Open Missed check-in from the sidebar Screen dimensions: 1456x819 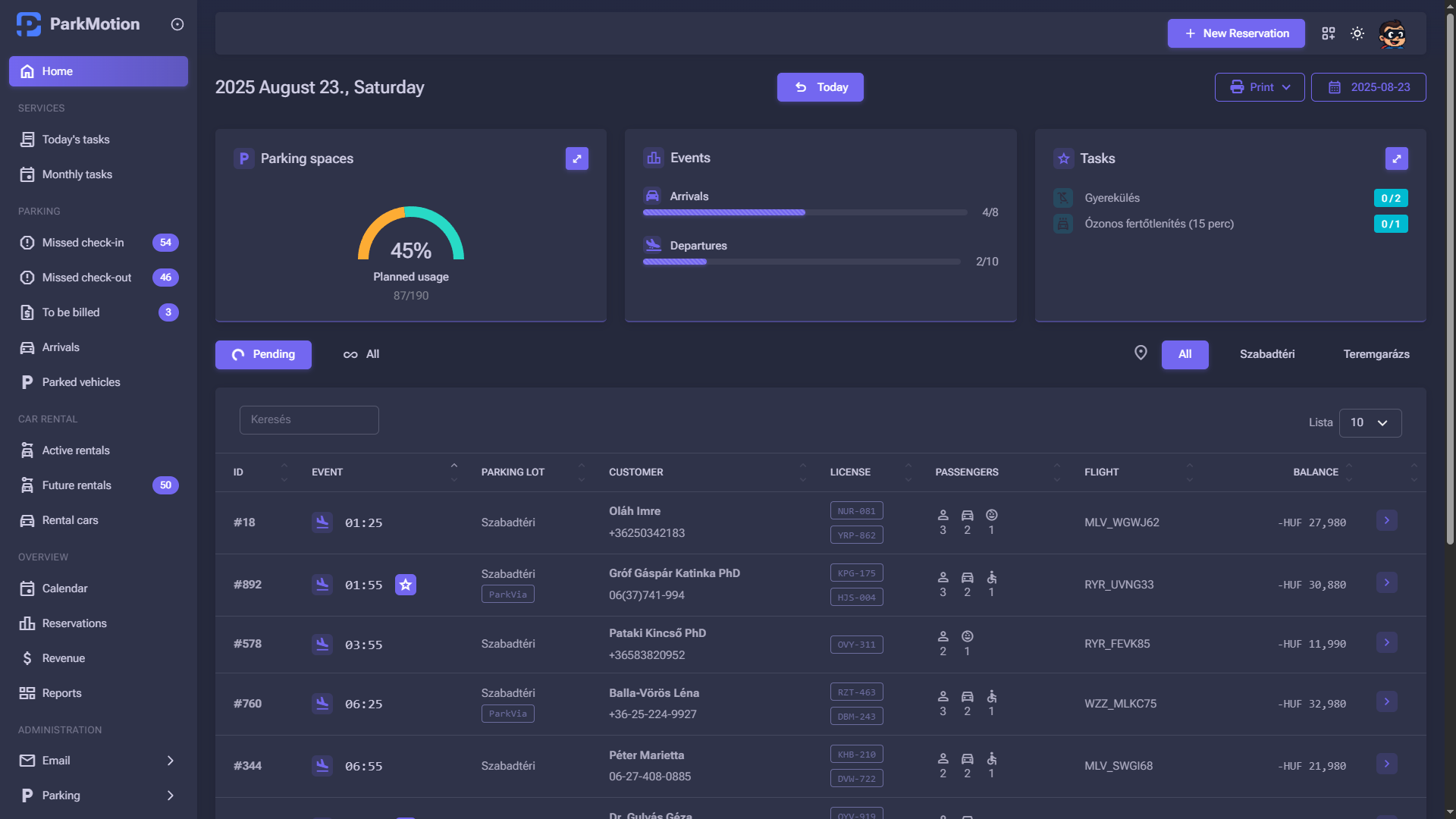(83, 243)
